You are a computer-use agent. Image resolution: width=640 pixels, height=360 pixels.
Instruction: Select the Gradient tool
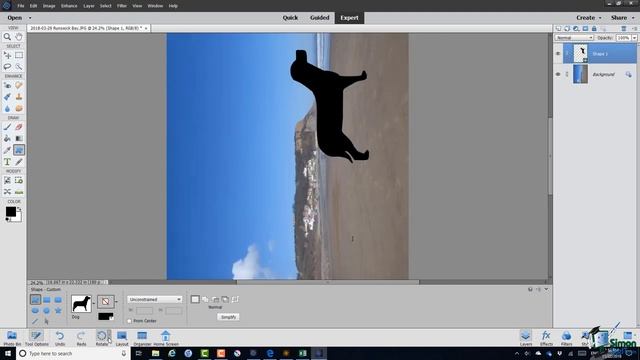tap(19, 138)
